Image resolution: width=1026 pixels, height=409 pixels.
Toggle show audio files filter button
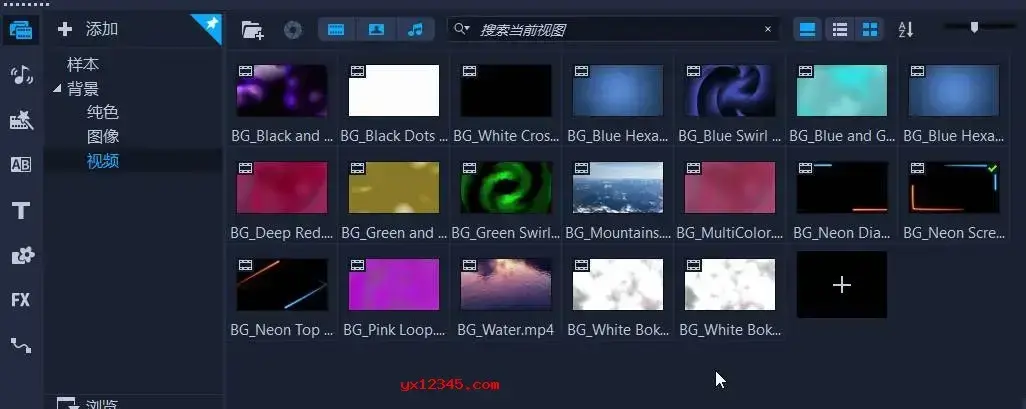coord(415,29)
